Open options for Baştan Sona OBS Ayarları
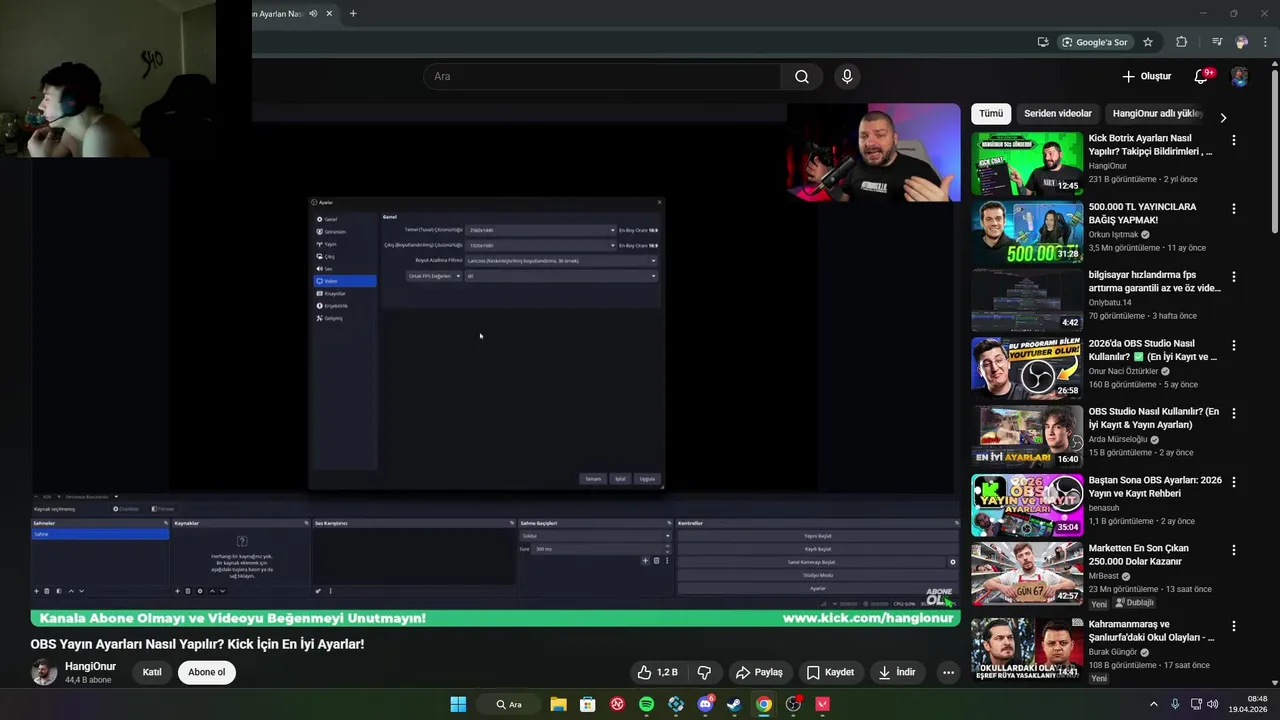Screen dimensions: 1280x720 click(x=1234, y=481)
